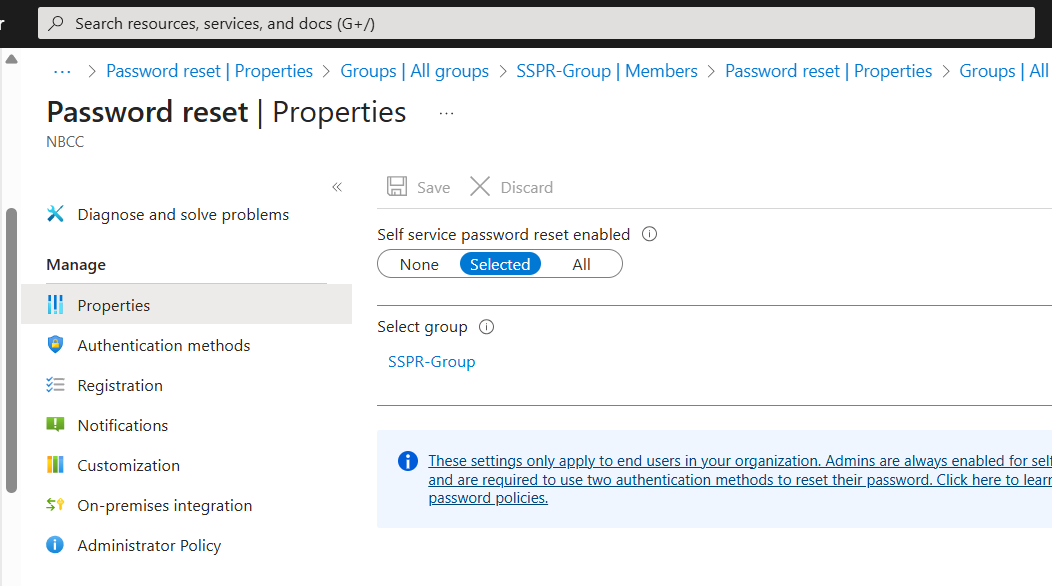Select the On-premises integration icon
The image size is (1052, 586).
(x=56, y=505)
